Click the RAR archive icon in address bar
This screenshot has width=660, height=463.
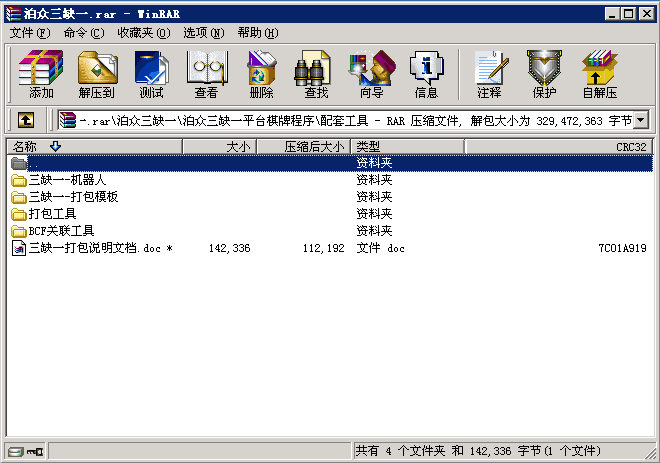pos(67,120)
